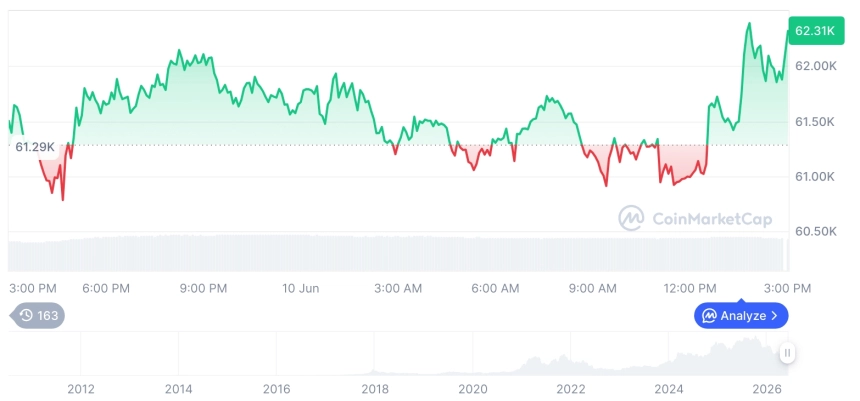Viewport: 860px width, 401px height.
Task: Click the 10 Jun date label on the time axis
Action: (x=301, y=288)
